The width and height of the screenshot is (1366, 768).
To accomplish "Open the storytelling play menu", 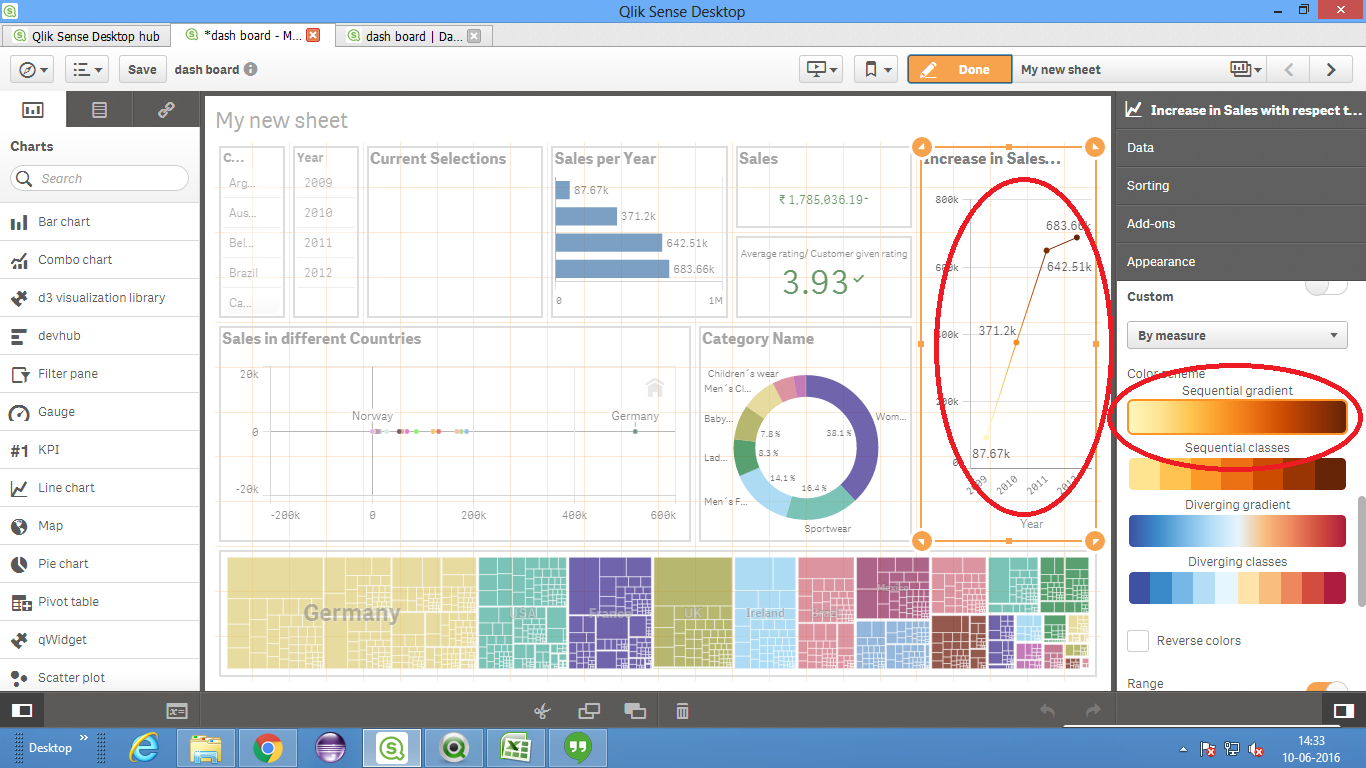I will coord(822,69).
